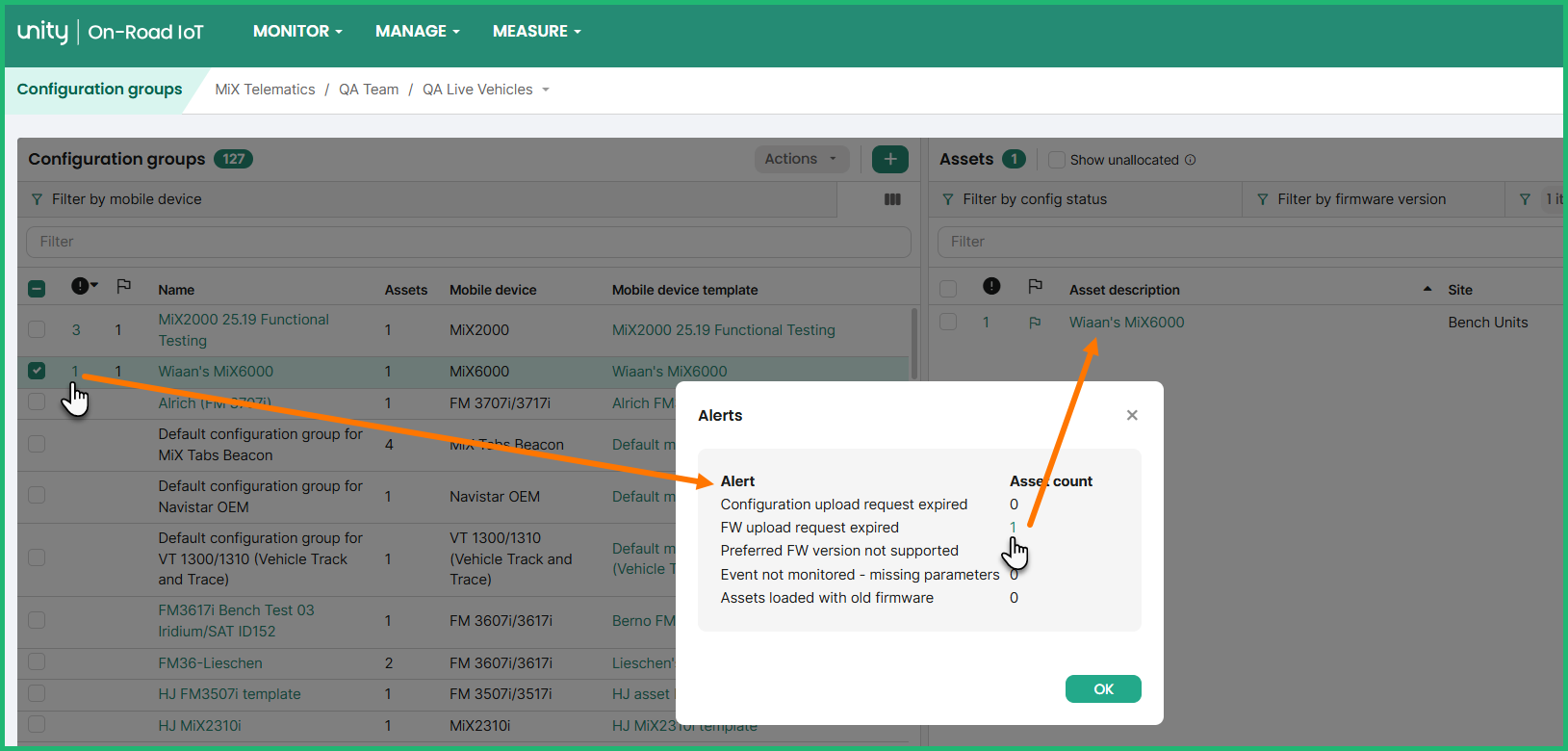The height and width of the screenshot is (751, 1568).
Task: Close the Alerts dialog with X
Action: [1132, 415]
